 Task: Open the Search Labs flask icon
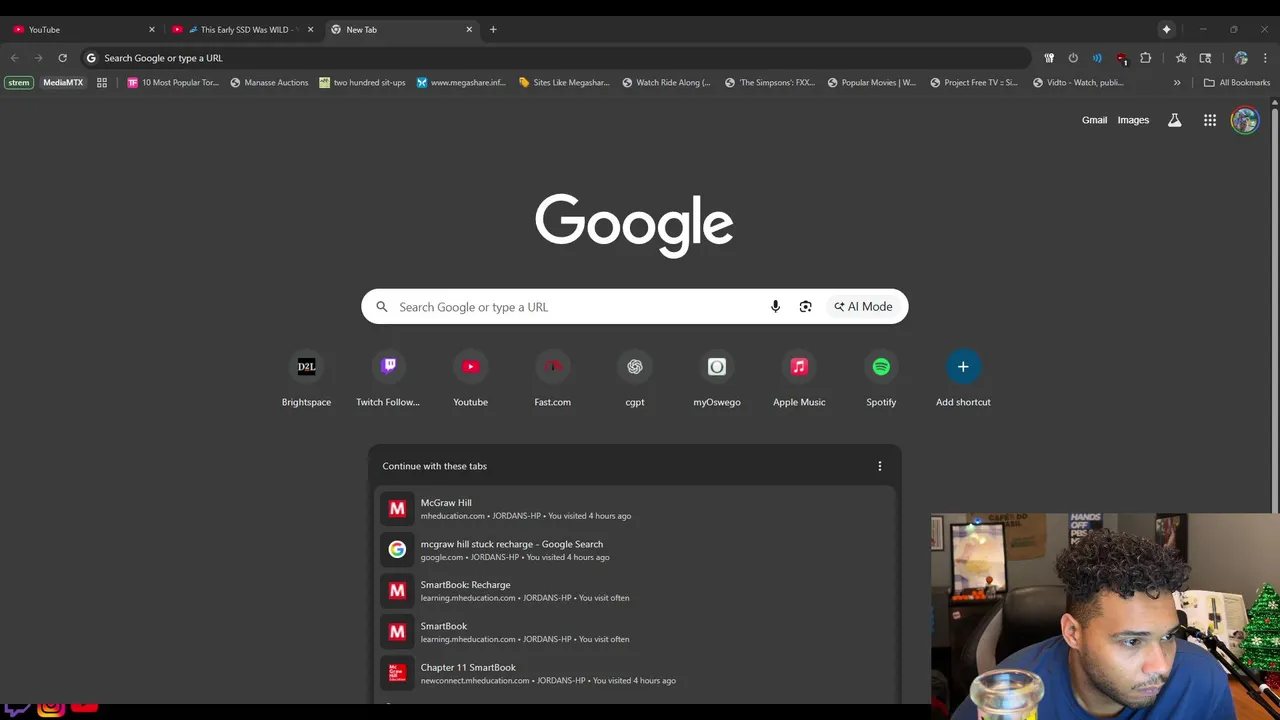click(x=1175, y=120)
